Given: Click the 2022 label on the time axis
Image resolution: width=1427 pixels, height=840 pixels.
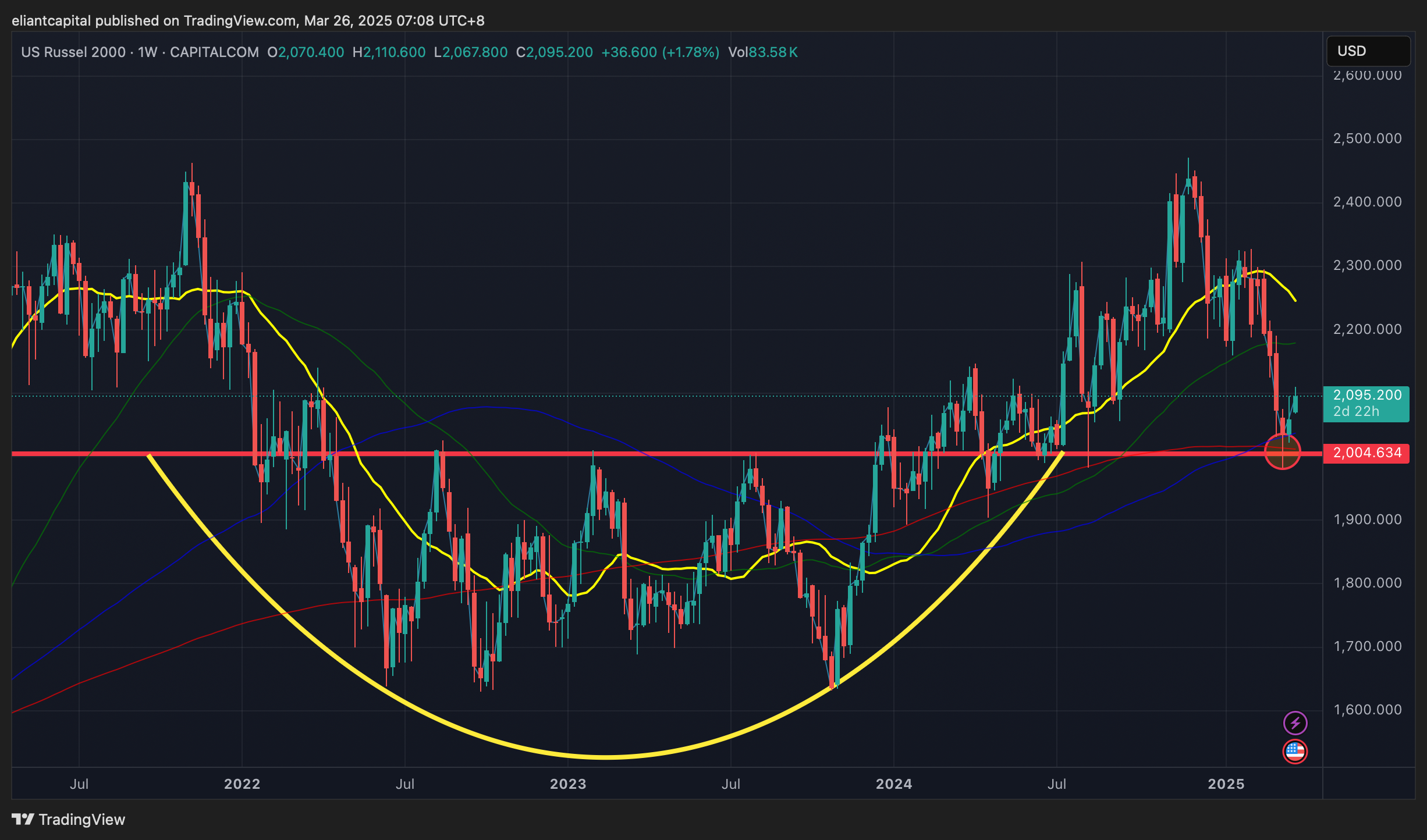Looking at the screenshot, I should point(242,784).
